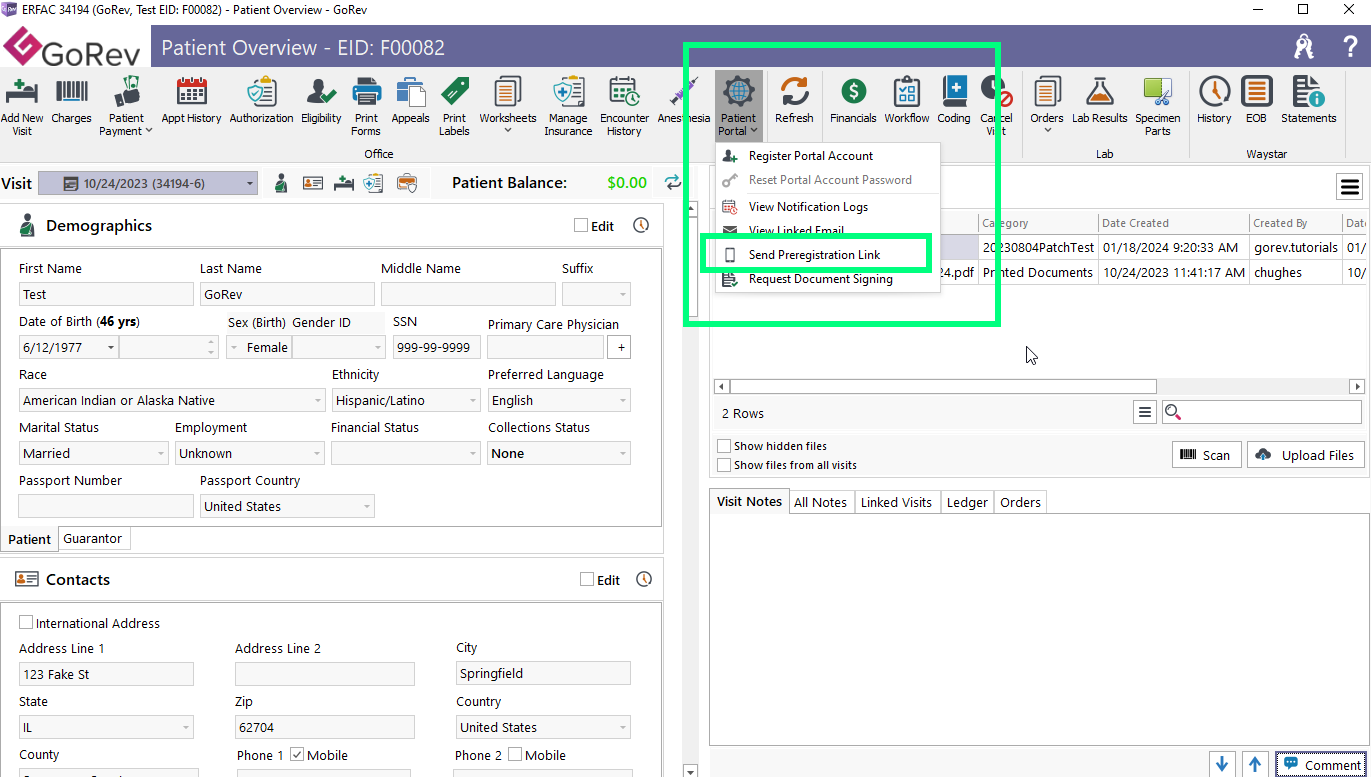This screenshot has width=1371, height=777.
Task: Choose Register Portal Account
Action: (827, 156)
